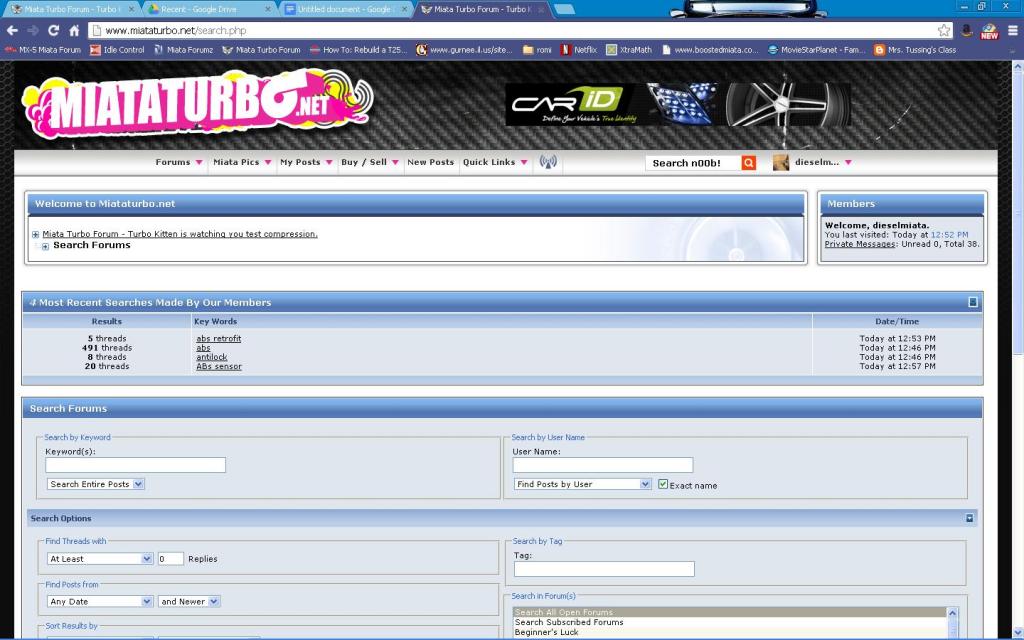This screenshot has height=640, width=1024.
Task: Click the orange search magnifier button
Action: pyautogui.click(x=748, y=163)
